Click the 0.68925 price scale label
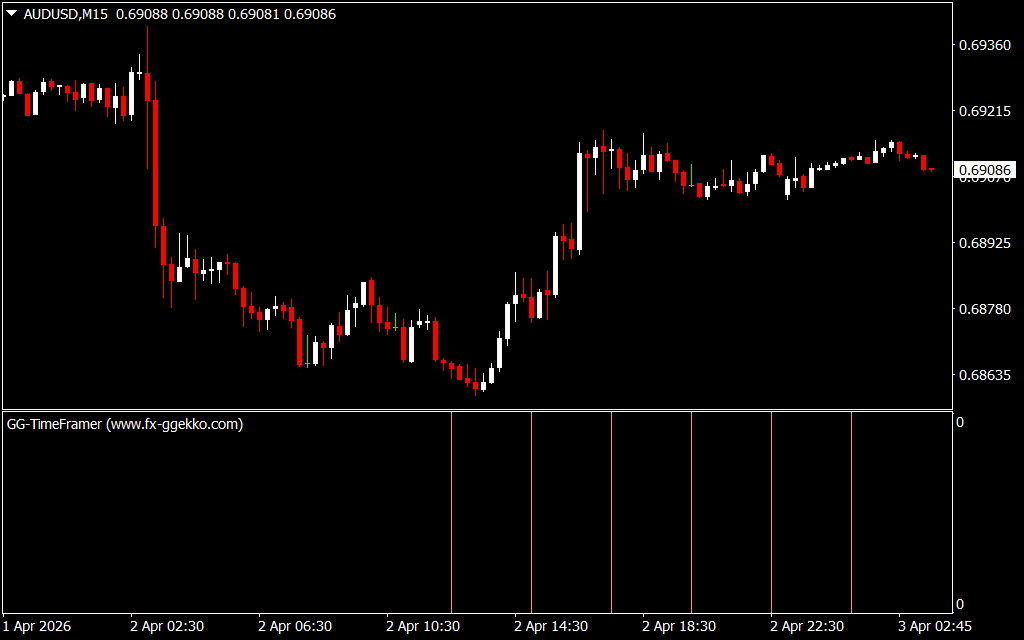Viewport: 1024px width, 640px height. 985,243
